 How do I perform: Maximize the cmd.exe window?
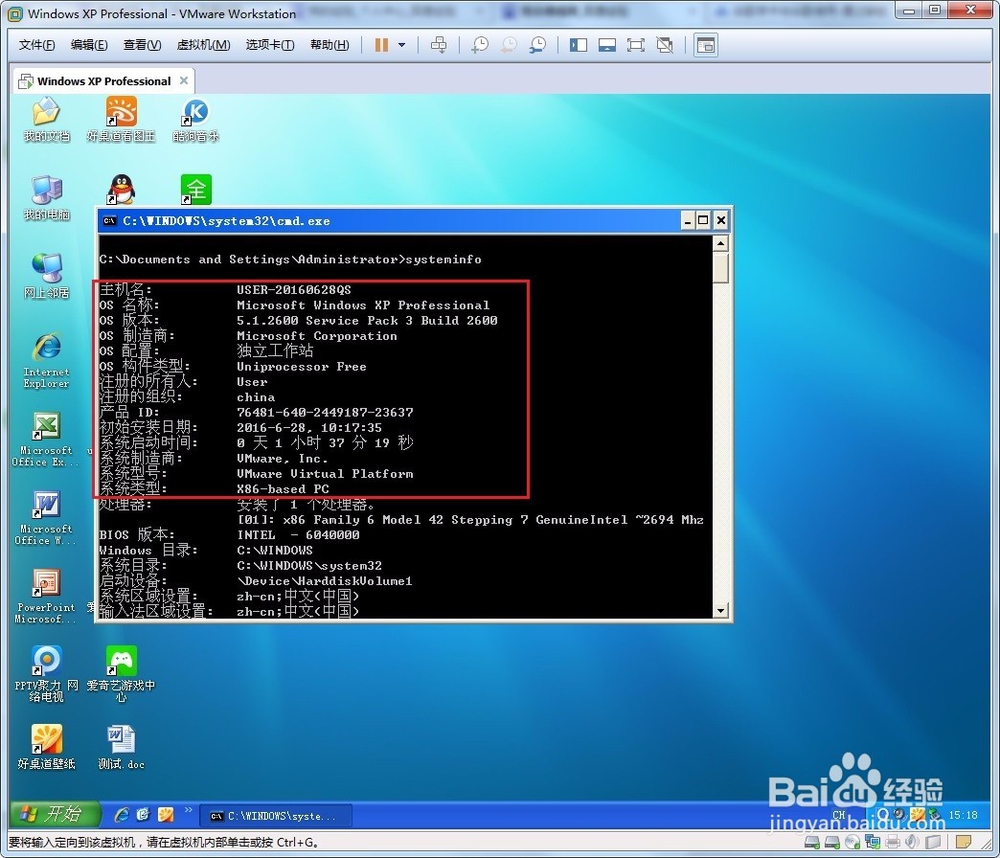click(703, 221)
